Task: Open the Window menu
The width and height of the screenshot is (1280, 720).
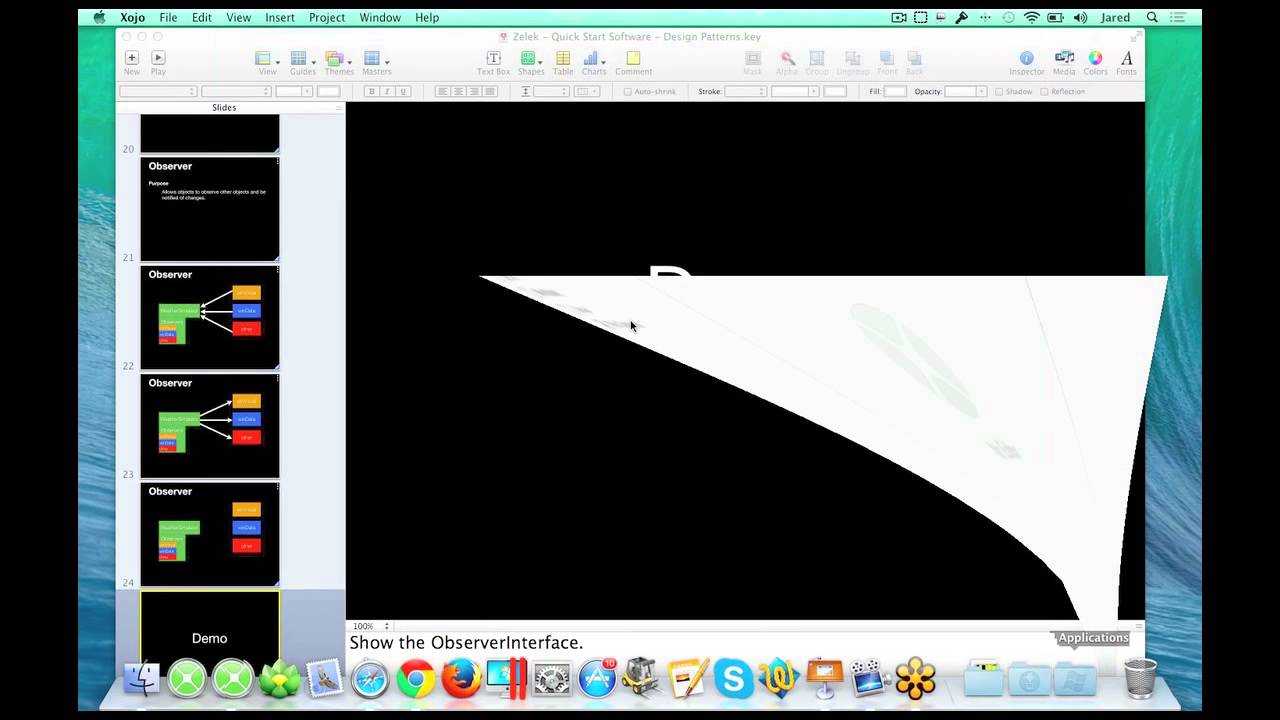Action: click(x=380, y=17)
